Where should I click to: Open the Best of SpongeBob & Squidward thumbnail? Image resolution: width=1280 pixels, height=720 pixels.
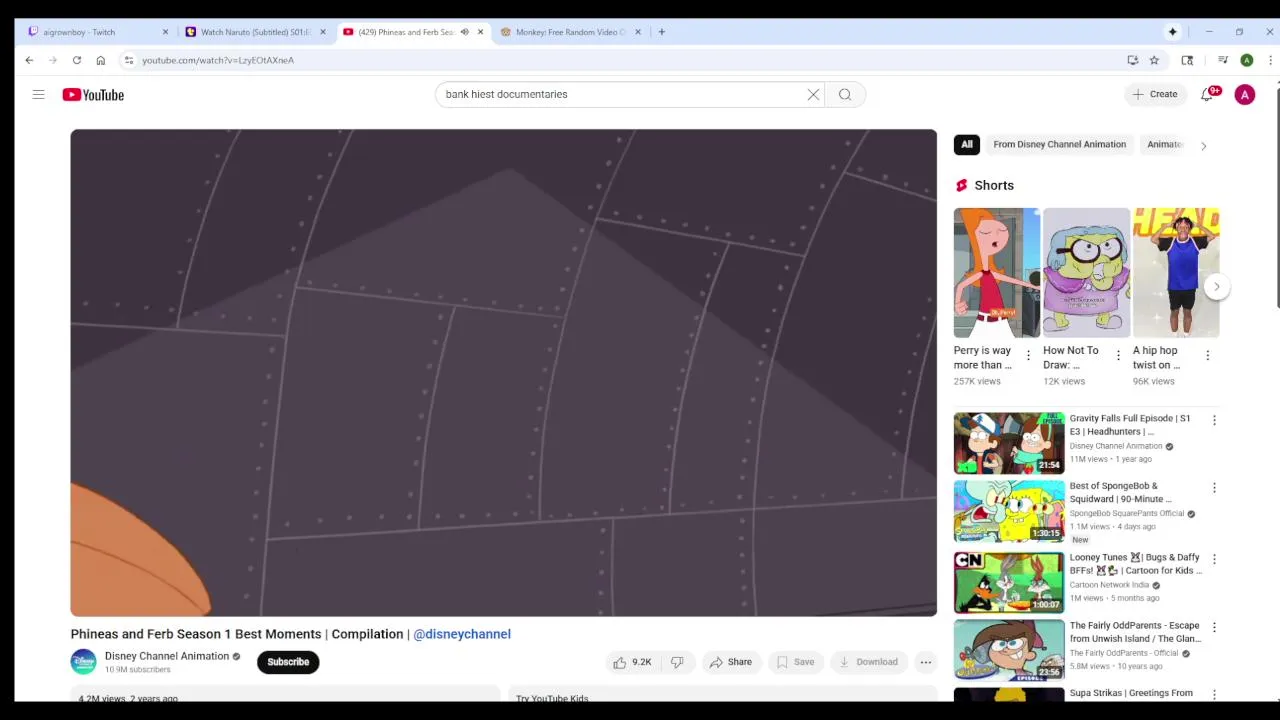tap(1009, 511)
